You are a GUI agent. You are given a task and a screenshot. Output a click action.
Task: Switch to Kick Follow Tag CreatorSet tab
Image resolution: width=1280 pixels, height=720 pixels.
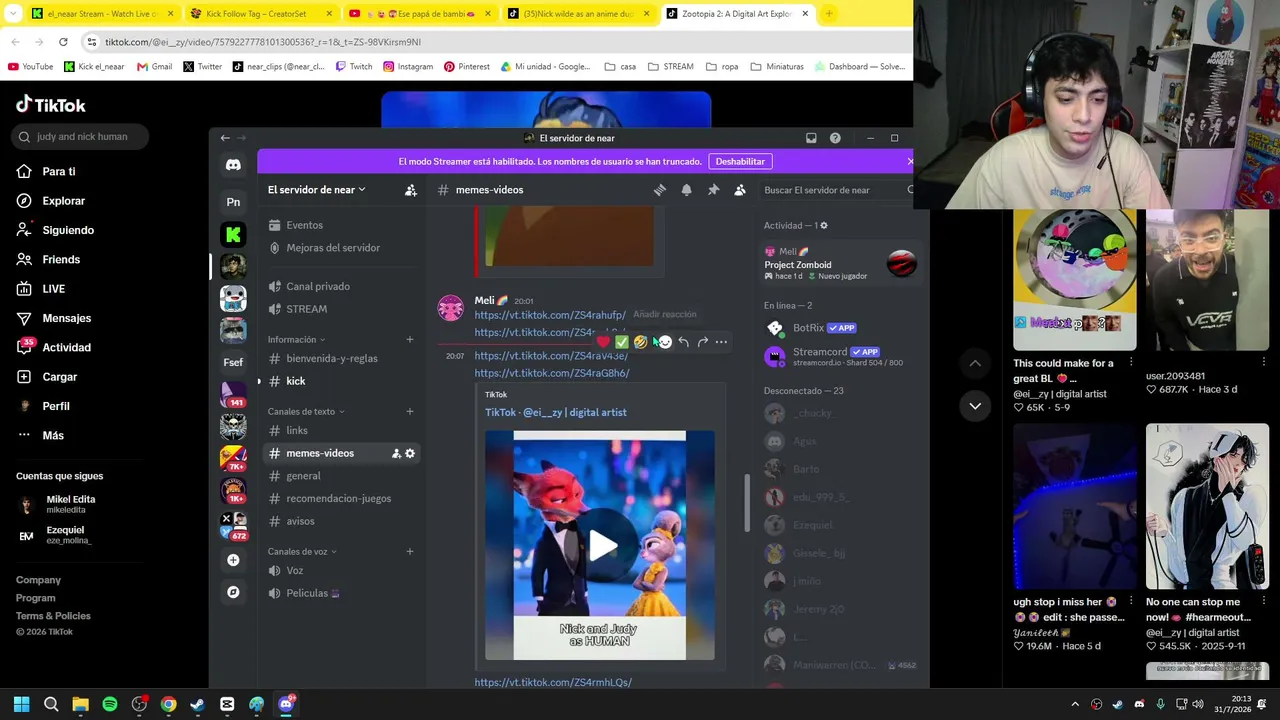263,14
